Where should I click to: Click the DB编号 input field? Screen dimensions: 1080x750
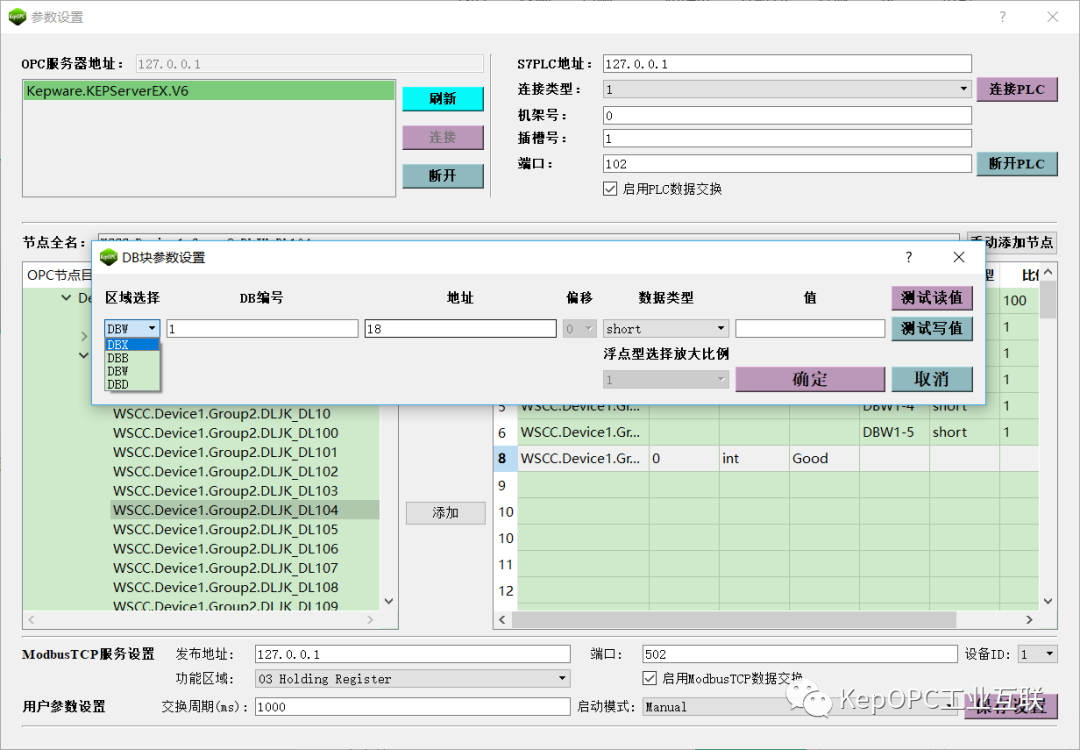262,329
